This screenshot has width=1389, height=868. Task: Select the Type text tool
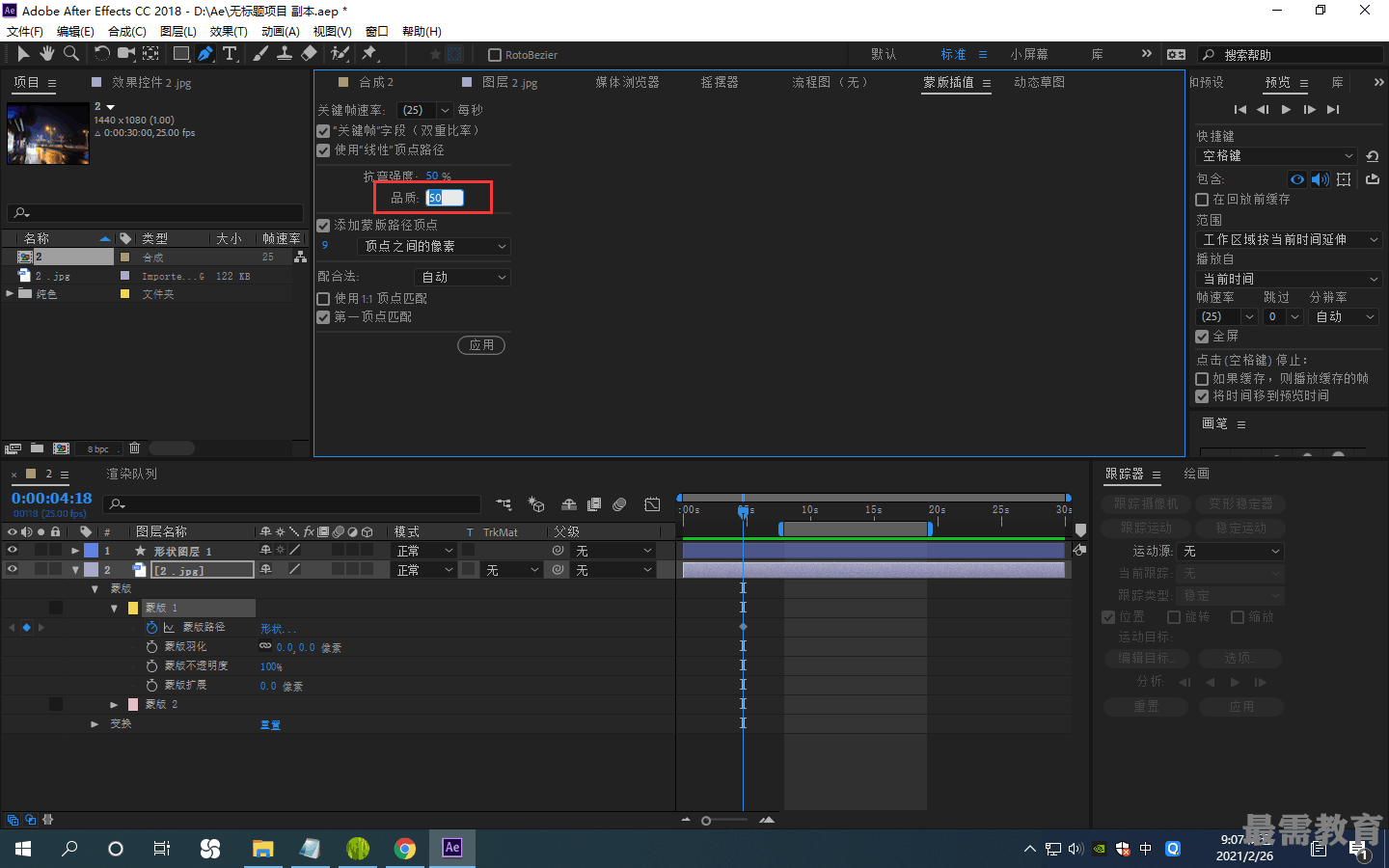tap(230, 54)
